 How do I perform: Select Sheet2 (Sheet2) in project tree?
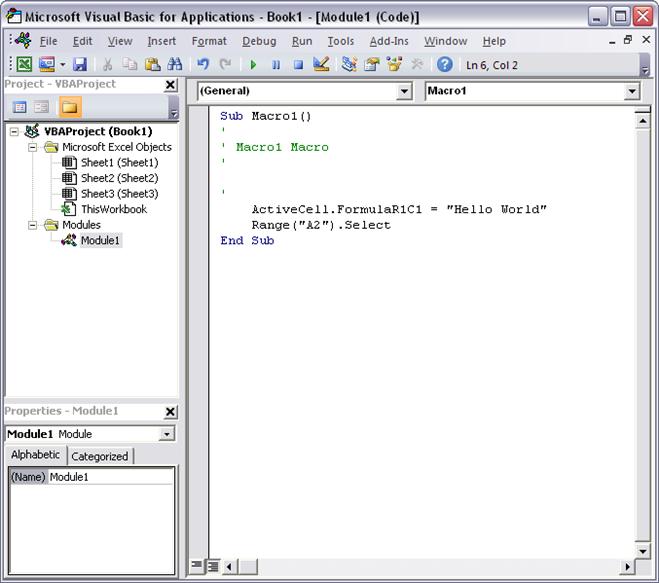(x=119, y=178)
